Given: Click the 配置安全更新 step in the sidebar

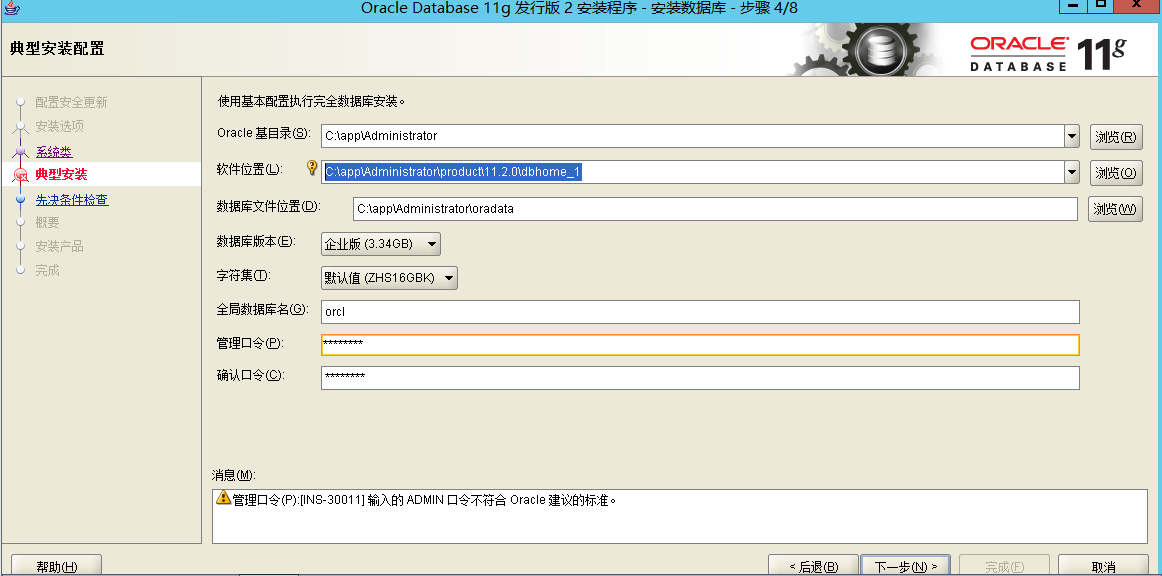Looking at the screenshot, I should [71, 102].
